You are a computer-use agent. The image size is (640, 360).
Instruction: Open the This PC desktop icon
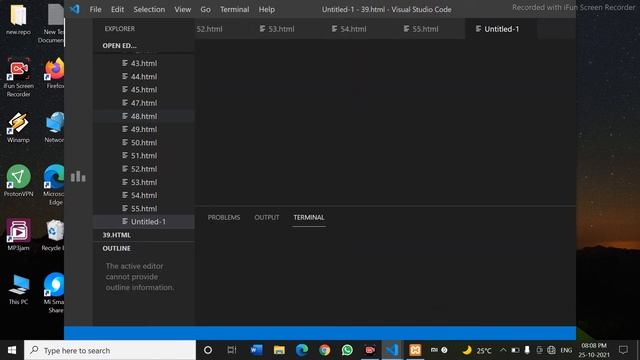(x=18, y=289)
